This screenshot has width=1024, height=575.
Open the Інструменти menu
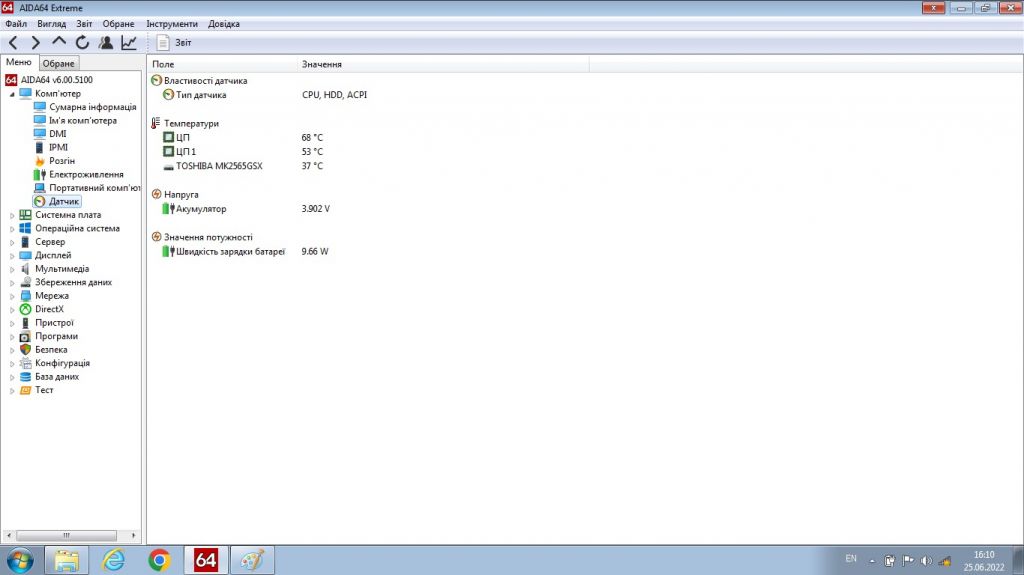[172, 24]
